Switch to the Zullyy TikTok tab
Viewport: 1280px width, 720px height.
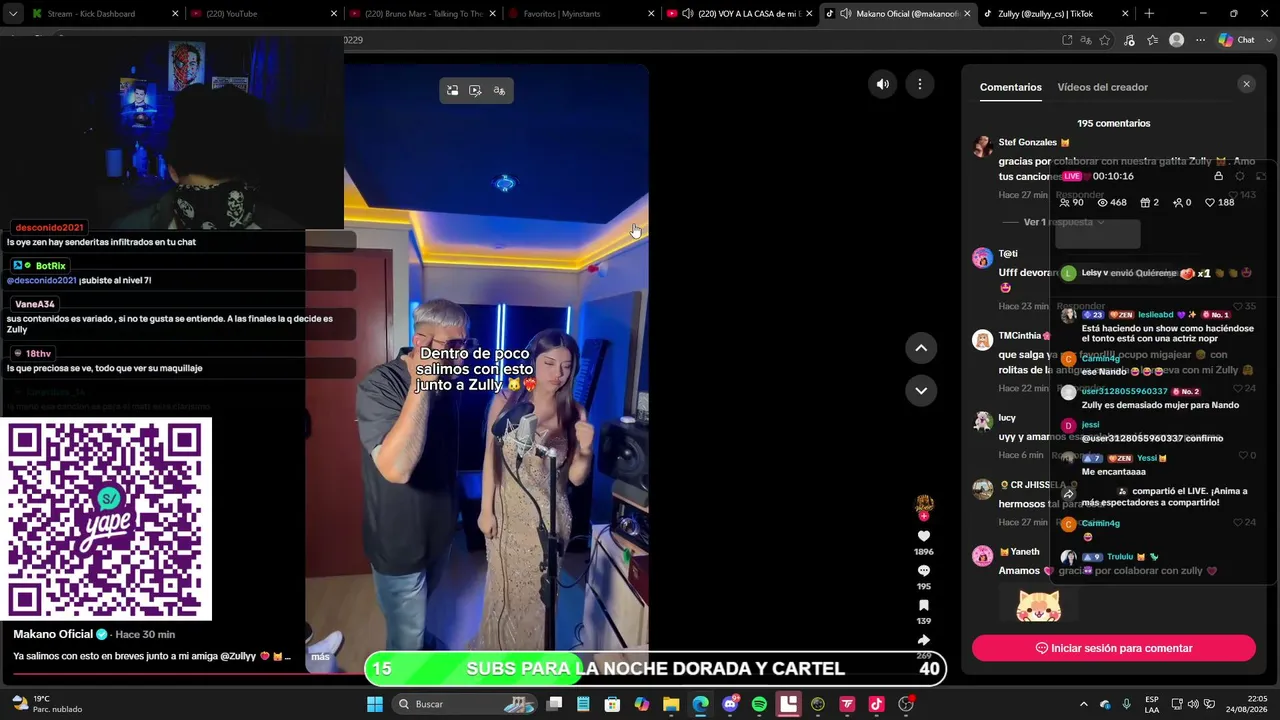(x=1054, y=14)
